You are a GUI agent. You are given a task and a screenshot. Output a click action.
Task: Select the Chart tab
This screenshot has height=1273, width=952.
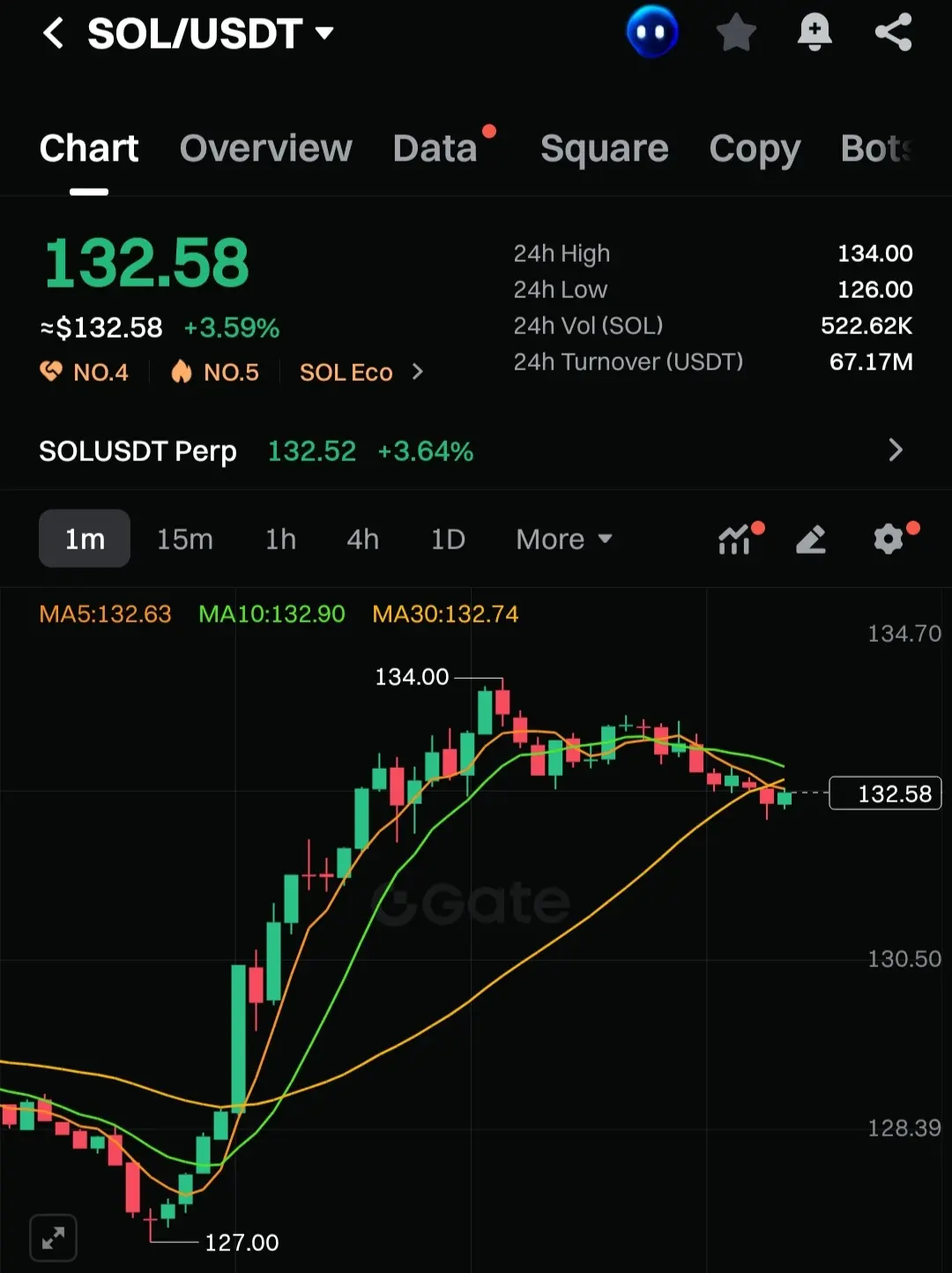pyautogui.click(x=89, y=148)
